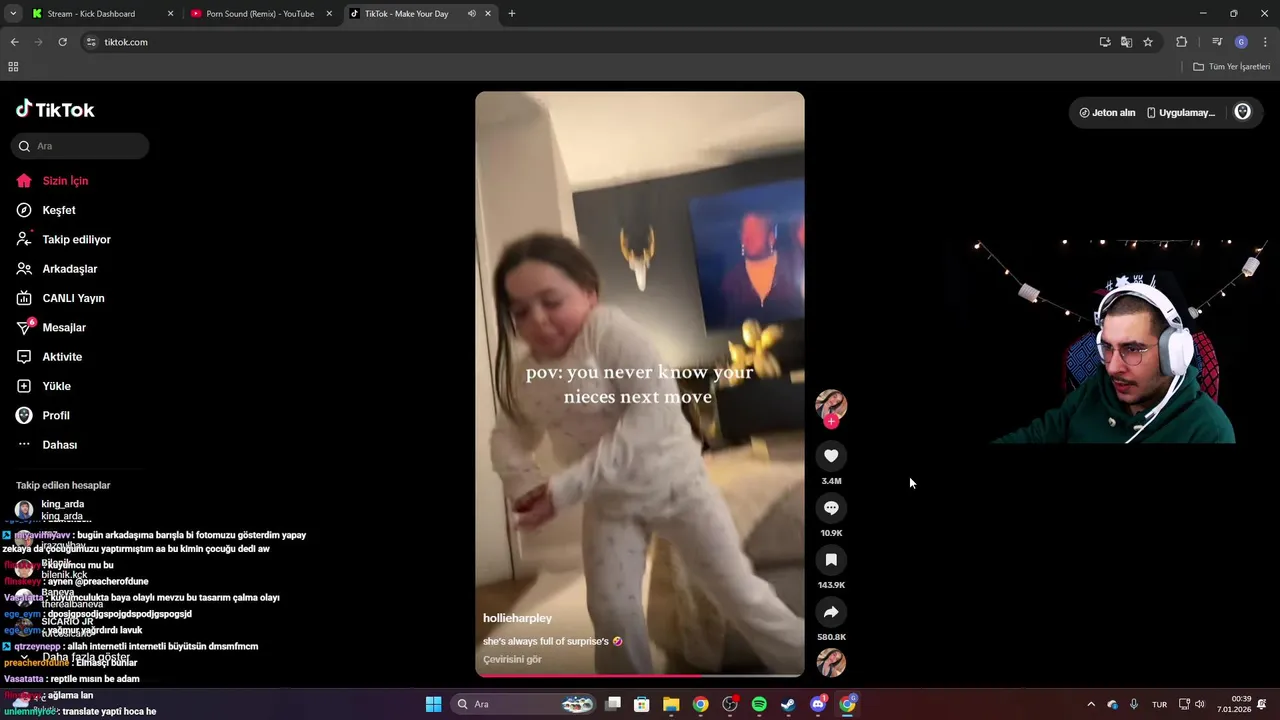
Task: Mute the TikTok tab audio
Action: [471, 14]
